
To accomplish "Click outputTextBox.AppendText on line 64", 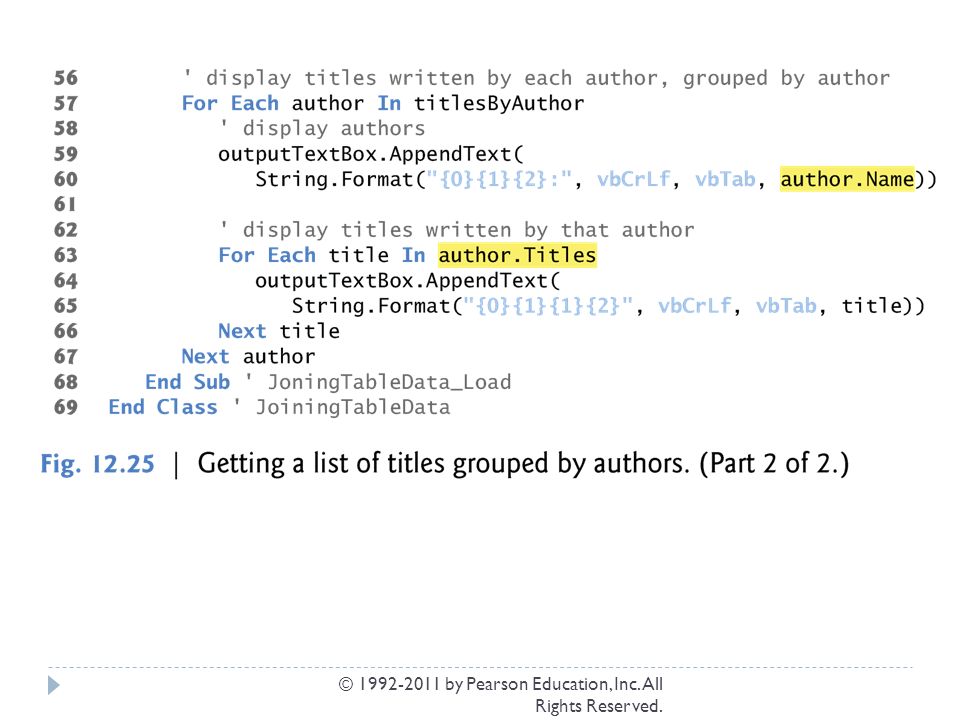I will (x=408, y=280).
